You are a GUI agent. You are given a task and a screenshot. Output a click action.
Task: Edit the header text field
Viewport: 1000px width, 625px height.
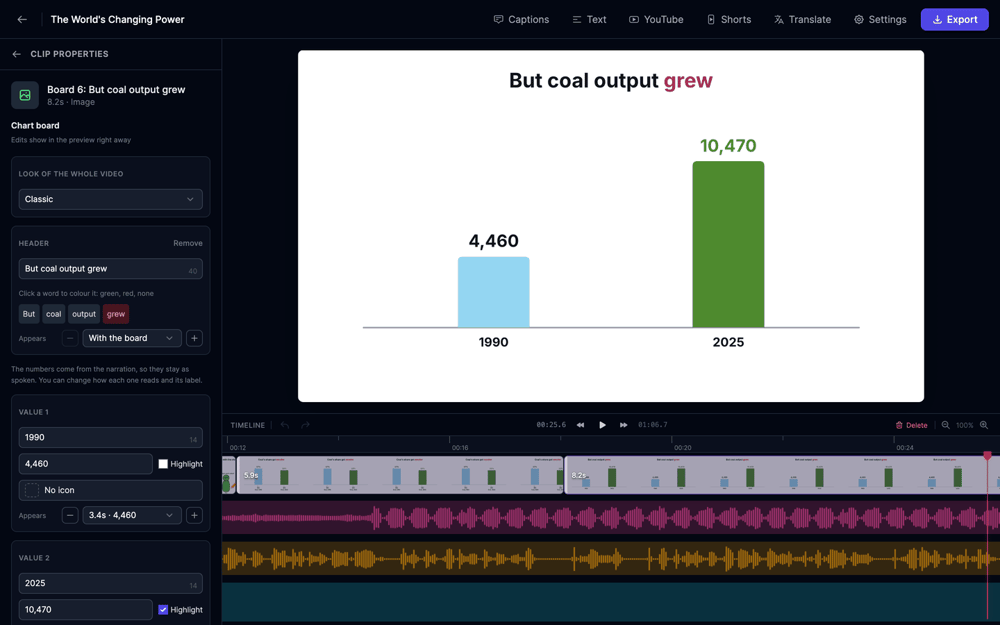(x=110, y=268)
